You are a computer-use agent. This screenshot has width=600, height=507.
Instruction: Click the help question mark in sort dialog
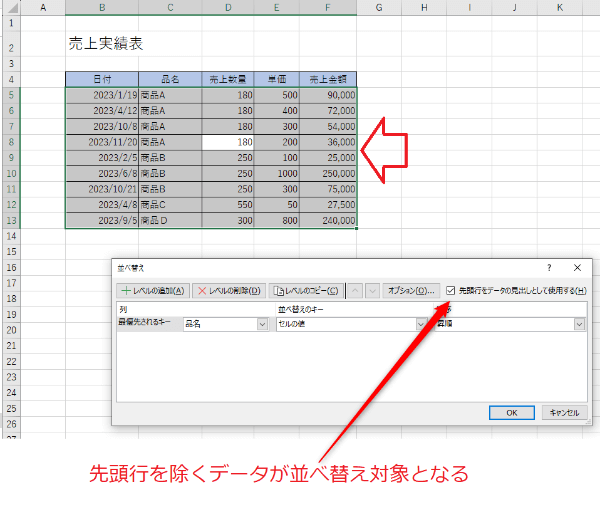tap(549, 268)
